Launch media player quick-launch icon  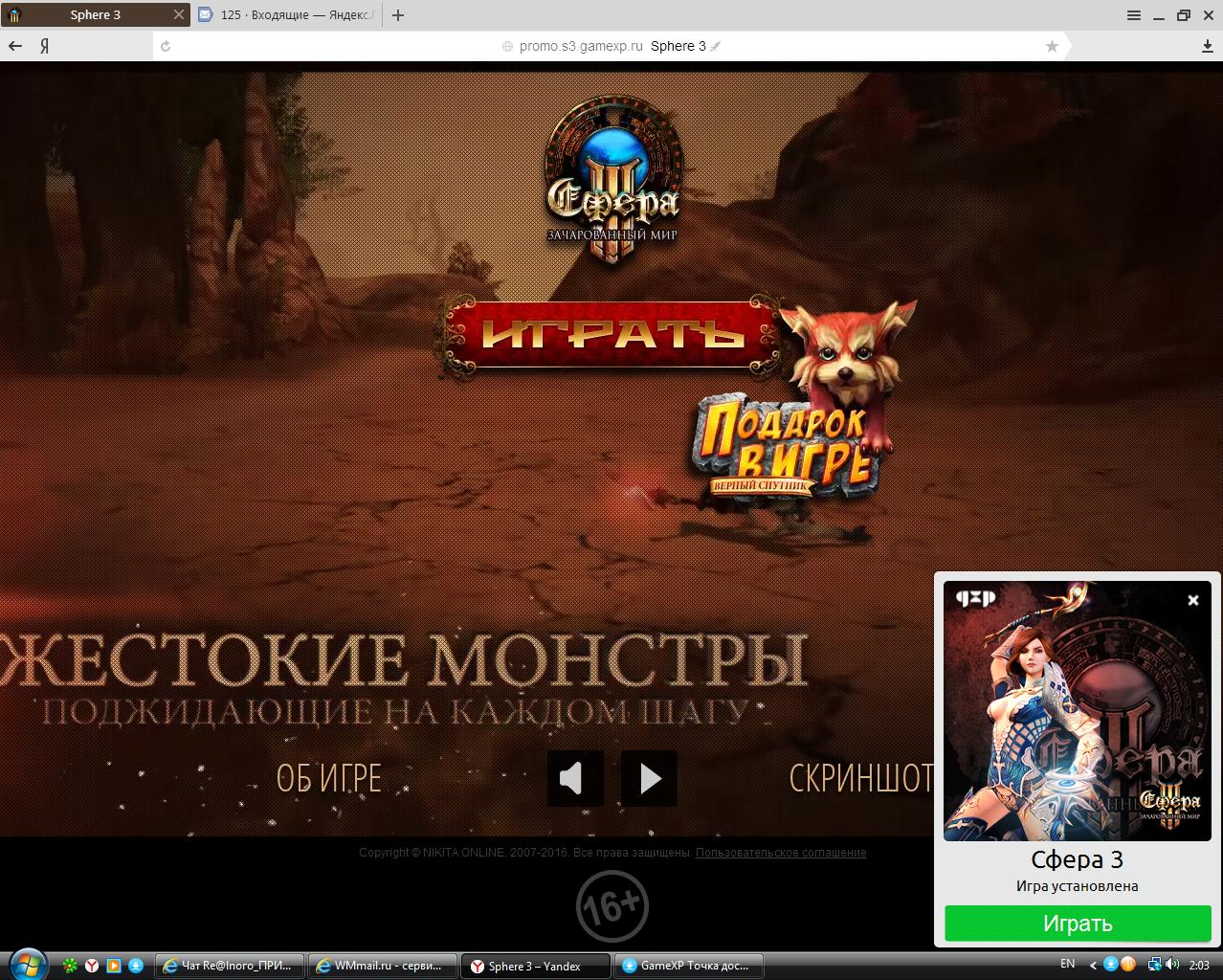point(114,966)
